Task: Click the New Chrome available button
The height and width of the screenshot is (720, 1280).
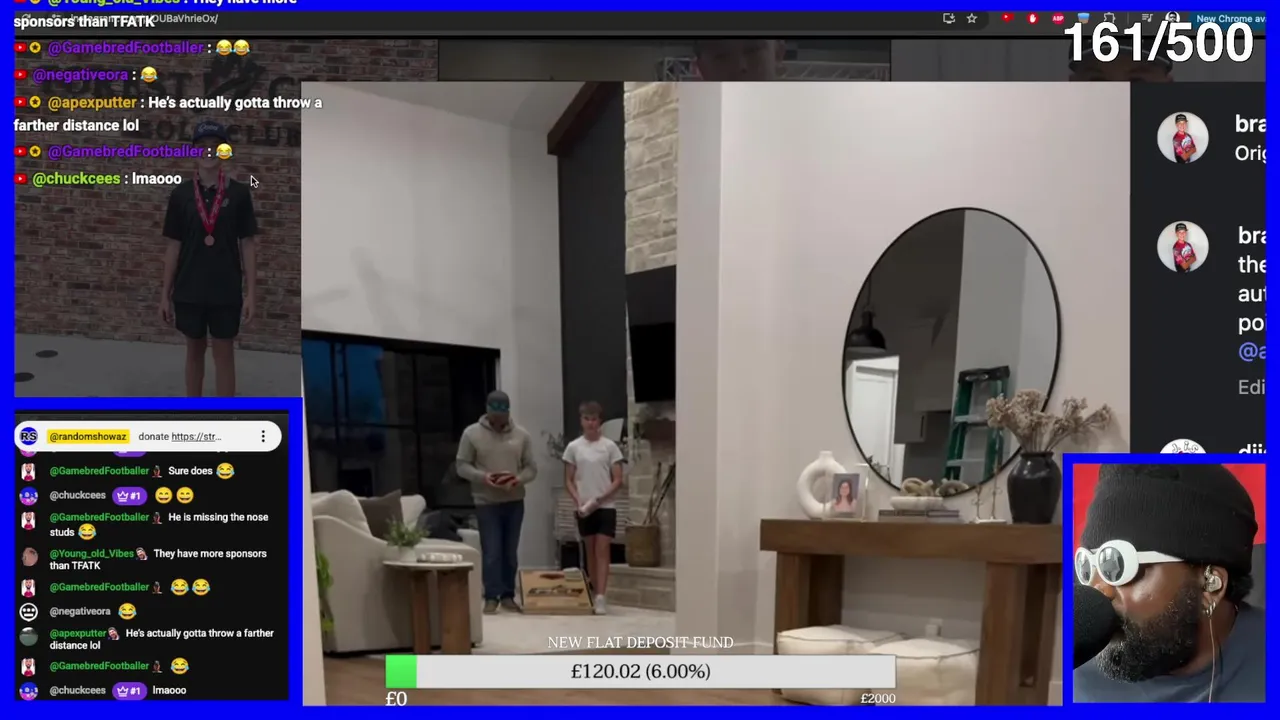Action: 1231,18
